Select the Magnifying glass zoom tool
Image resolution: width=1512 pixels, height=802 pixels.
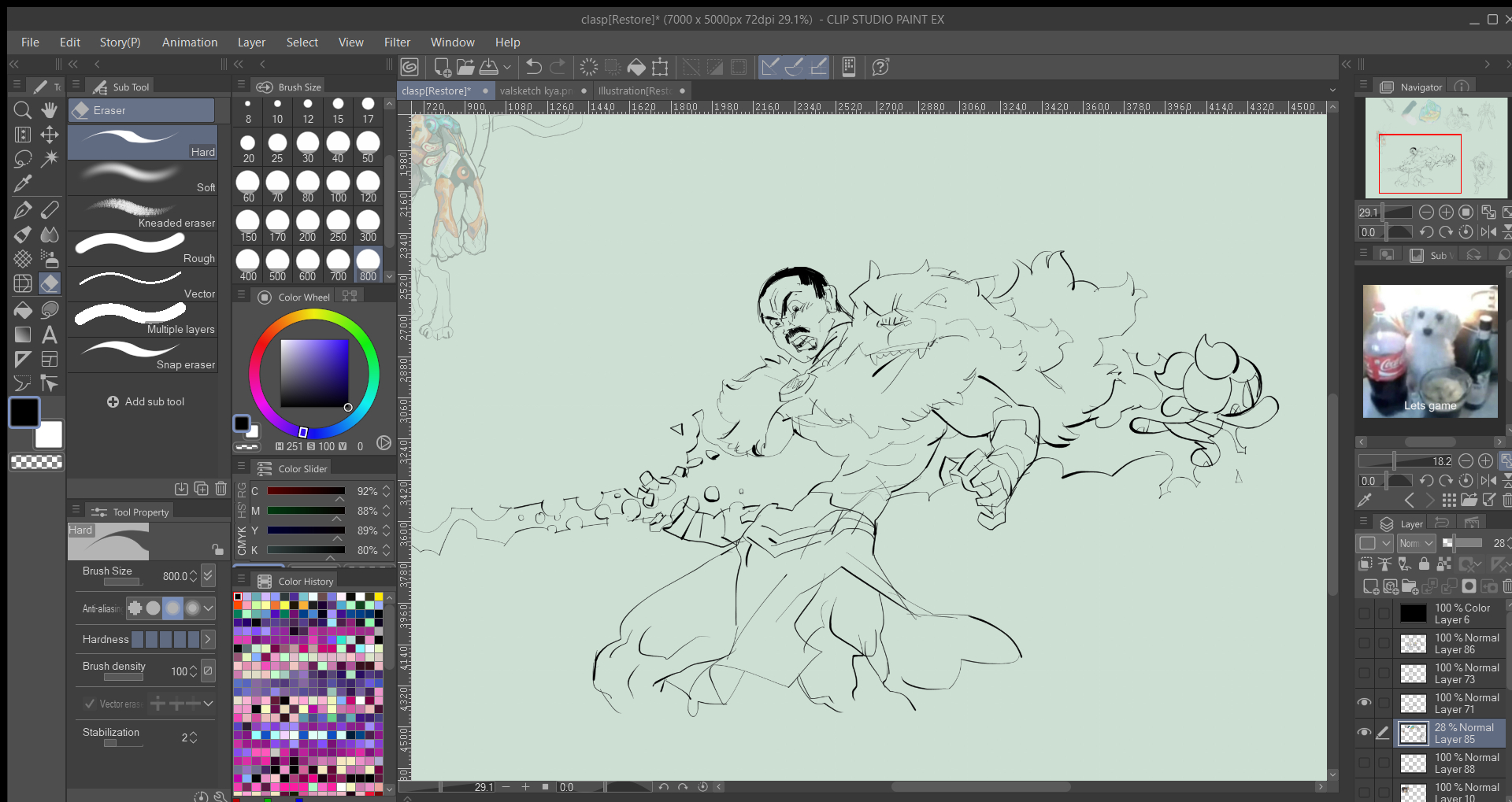[x=23, y=110]
